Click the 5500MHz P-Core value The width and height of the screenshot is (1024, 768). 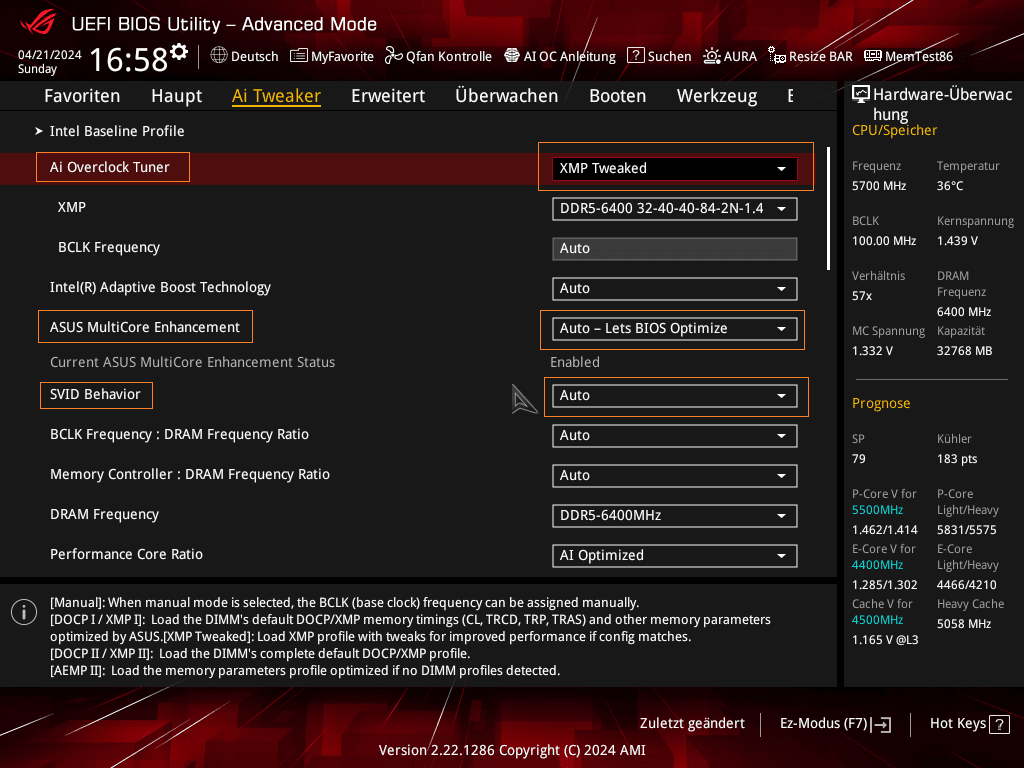pos(878,510)
